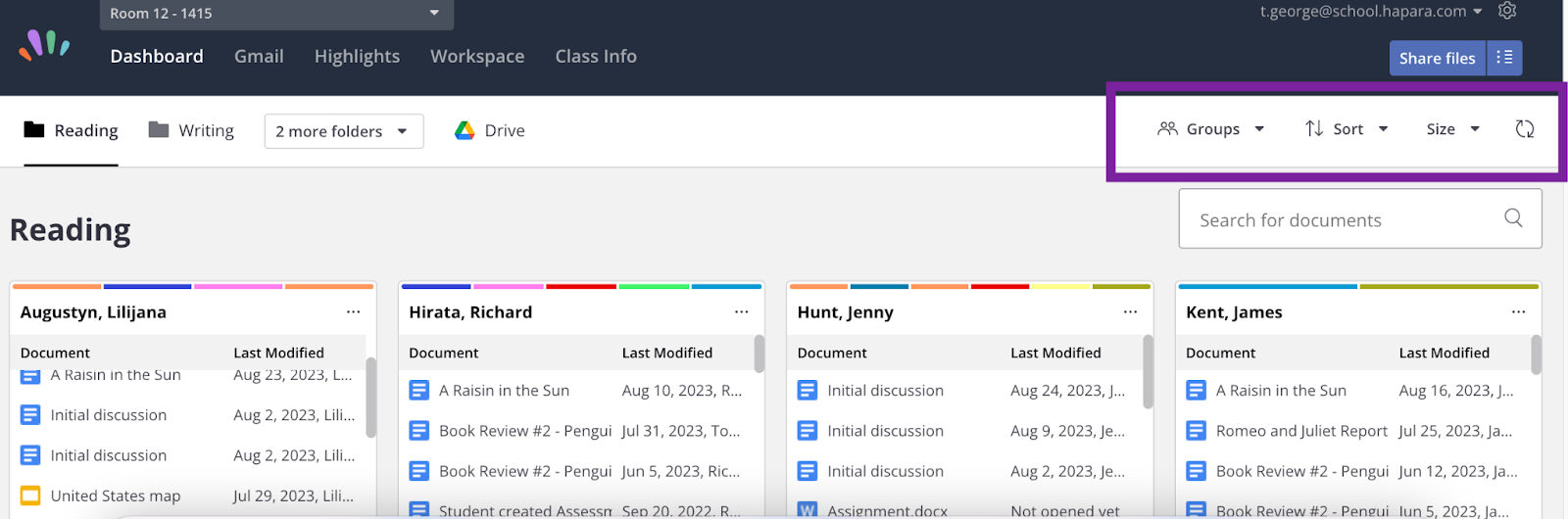Select the Reading folder tab
Image resolution: width=1568 pixels, height=519 pixels.
[71, 131]
